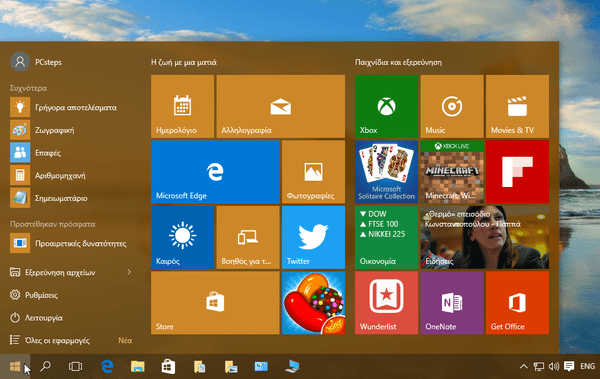The image size is (600, 379).
Task: Open the OneNote tile
Action: pos(452,303)
